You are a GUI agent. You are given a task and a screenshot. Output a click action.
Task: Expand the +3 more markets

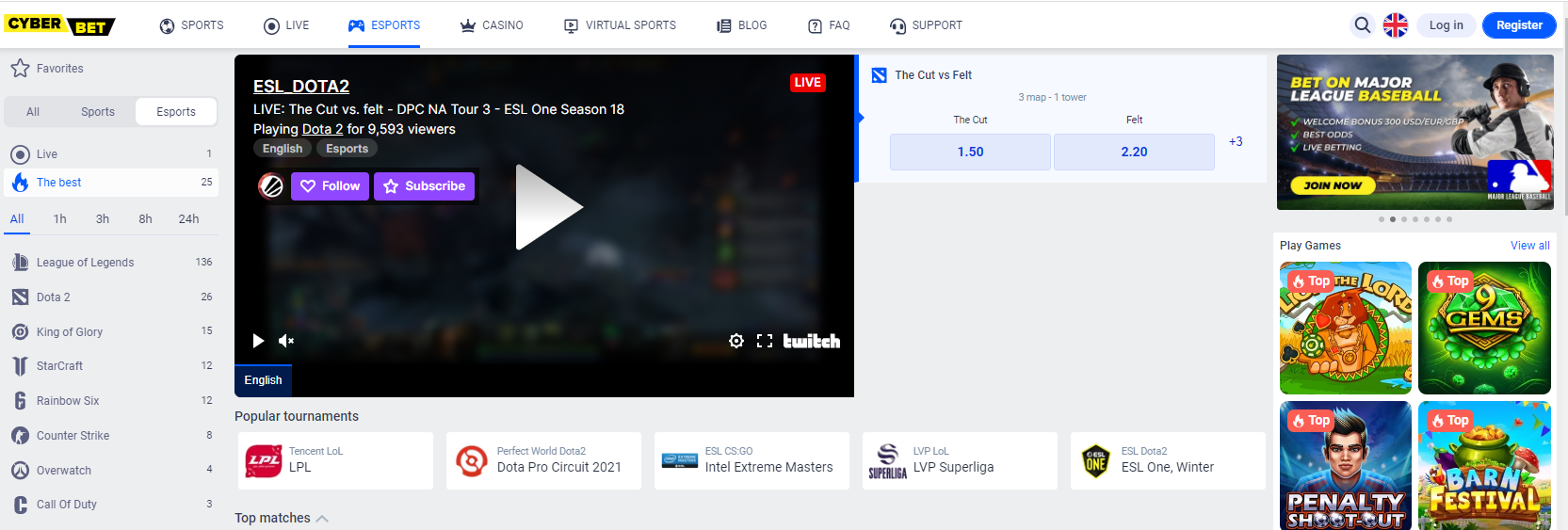coord(1236,141)
